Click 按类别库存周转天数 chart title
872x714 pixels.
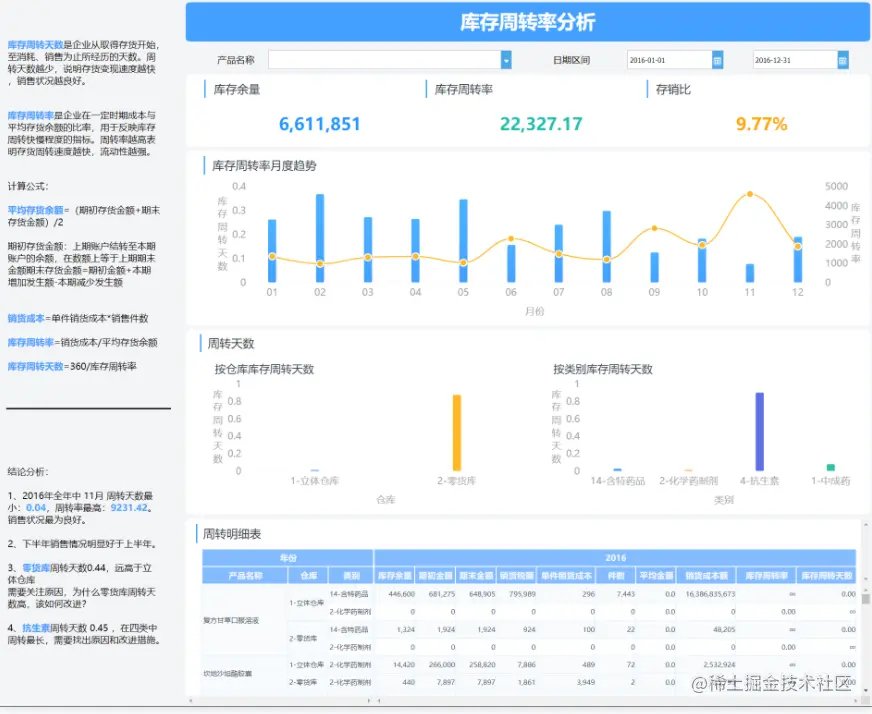(x=603, y=369)
